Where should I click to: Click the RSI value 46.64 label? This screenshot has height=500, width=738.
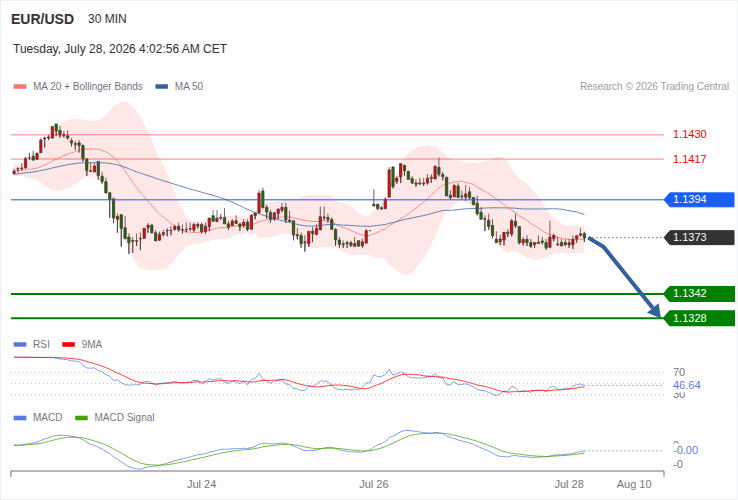687,386
